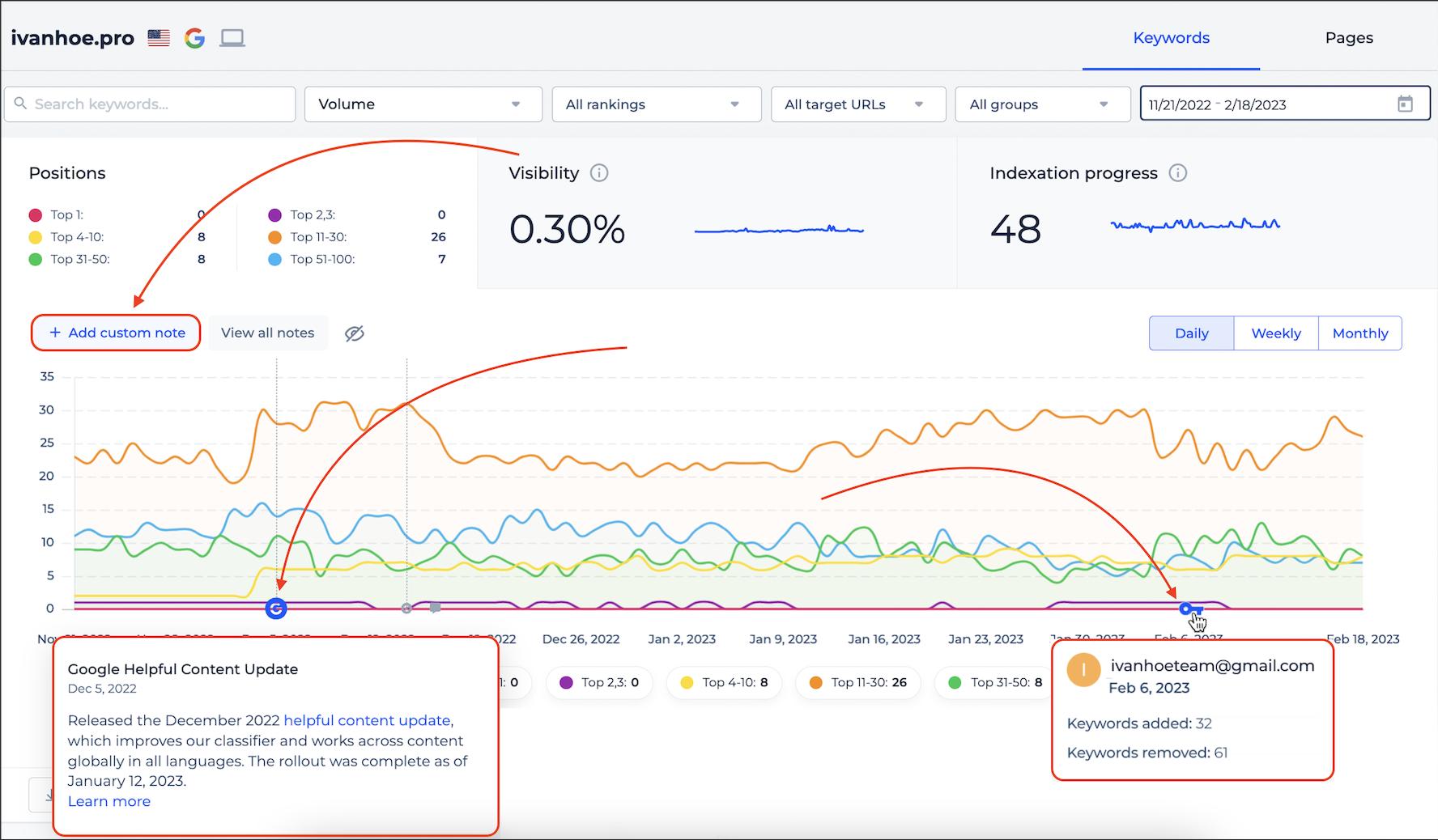This screenshot has width=1438, height=840.
Task: Click Feb 18, 2023 axis label
Action: tap(1363, 639)
